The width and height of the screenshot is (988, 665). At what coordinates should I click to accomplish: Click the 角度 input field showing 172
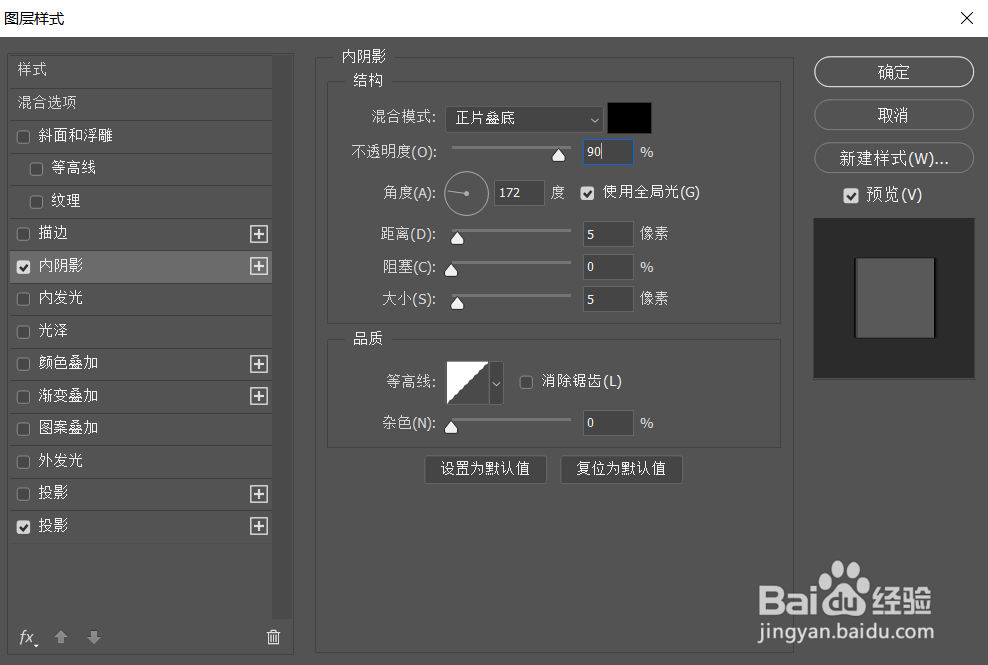tap(519, 193)
